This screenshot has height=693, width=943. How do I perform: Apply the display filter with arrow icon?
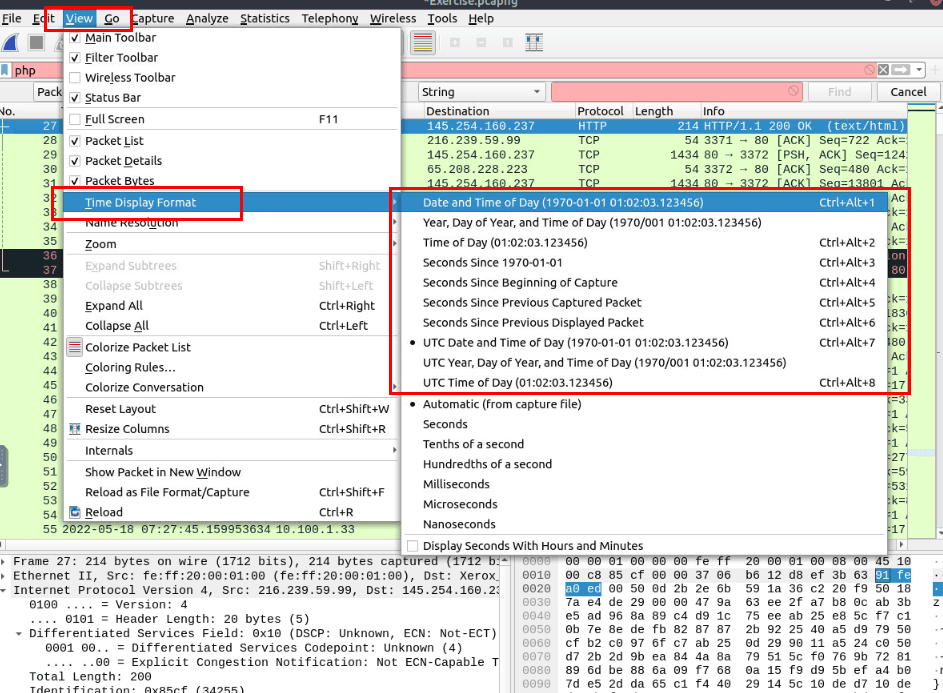[x=900, y=70]
